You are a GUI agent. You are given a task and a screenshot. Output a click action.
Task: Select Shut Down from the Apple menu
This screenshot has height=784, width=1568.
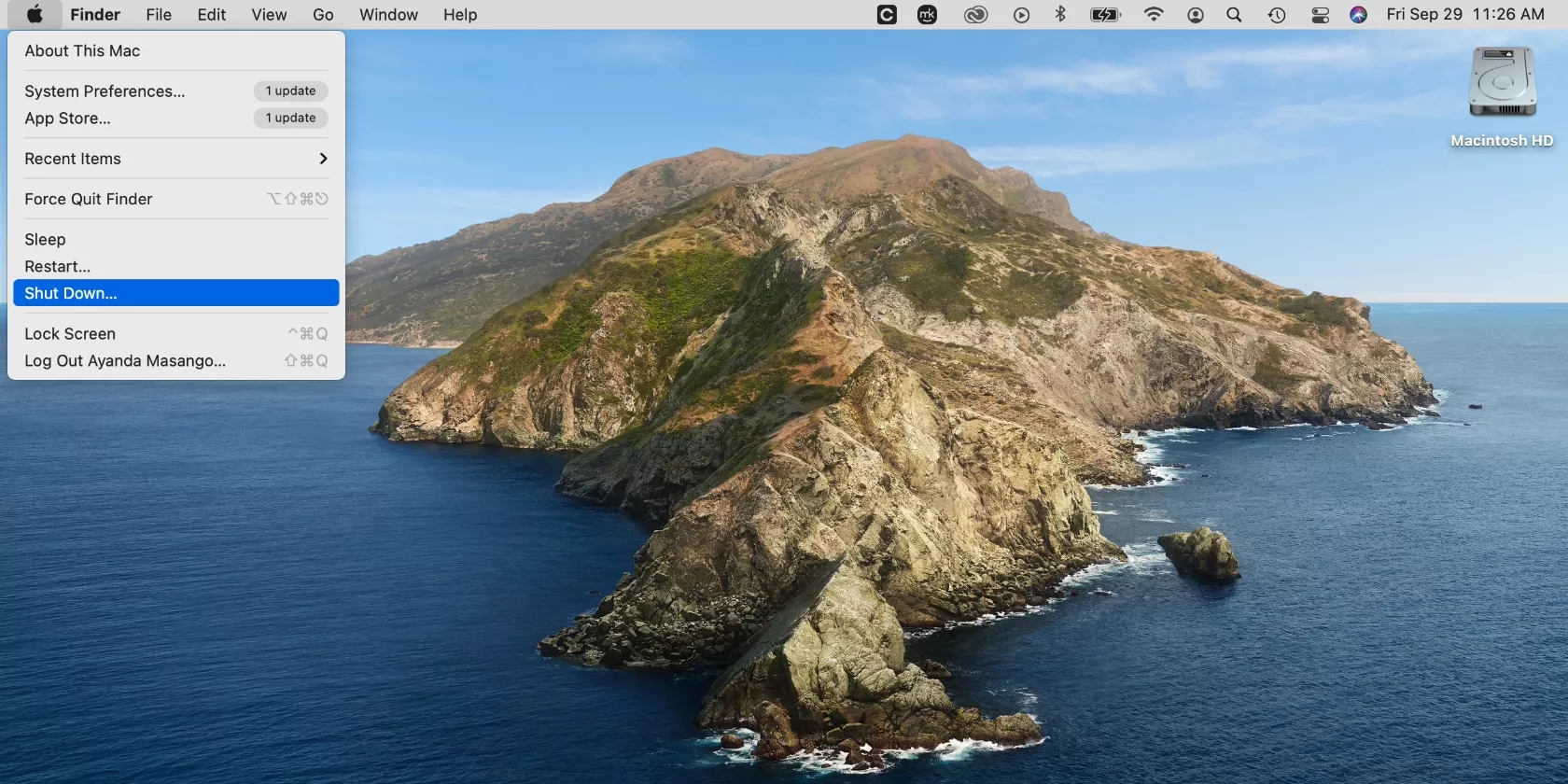click(x=175, y=293)
